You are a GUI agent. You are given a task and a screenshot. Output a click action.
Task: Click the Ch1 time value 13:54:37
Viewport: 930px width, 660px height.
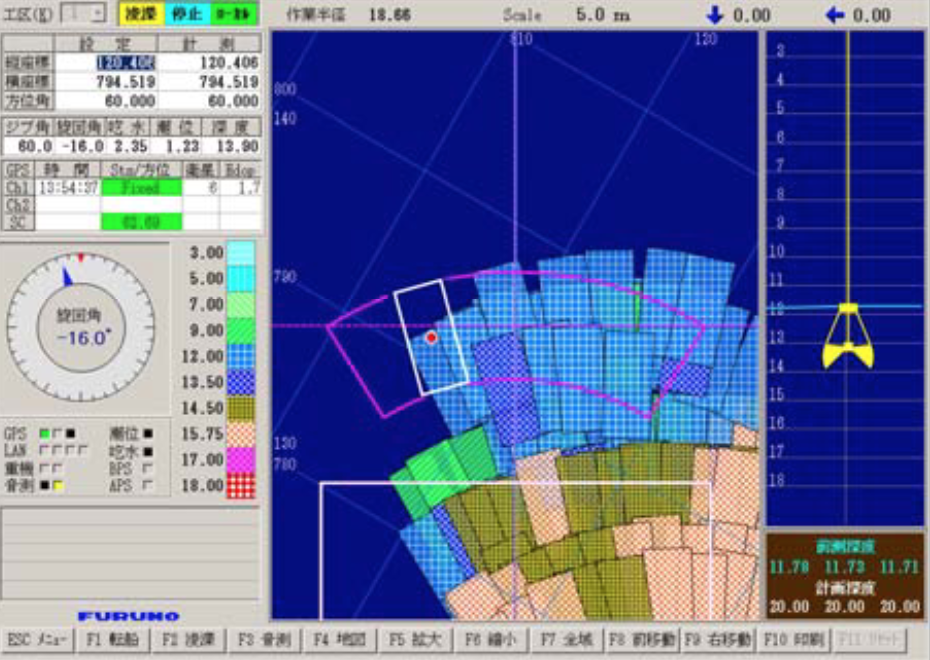tap(68, 188)
